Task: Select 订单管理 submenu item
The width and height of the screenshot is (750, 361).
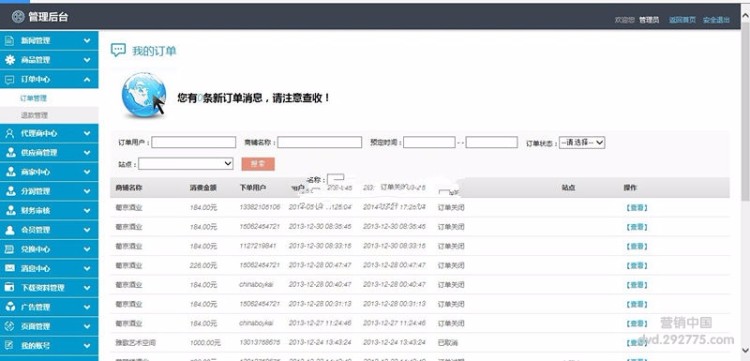Action: (33, 98)
